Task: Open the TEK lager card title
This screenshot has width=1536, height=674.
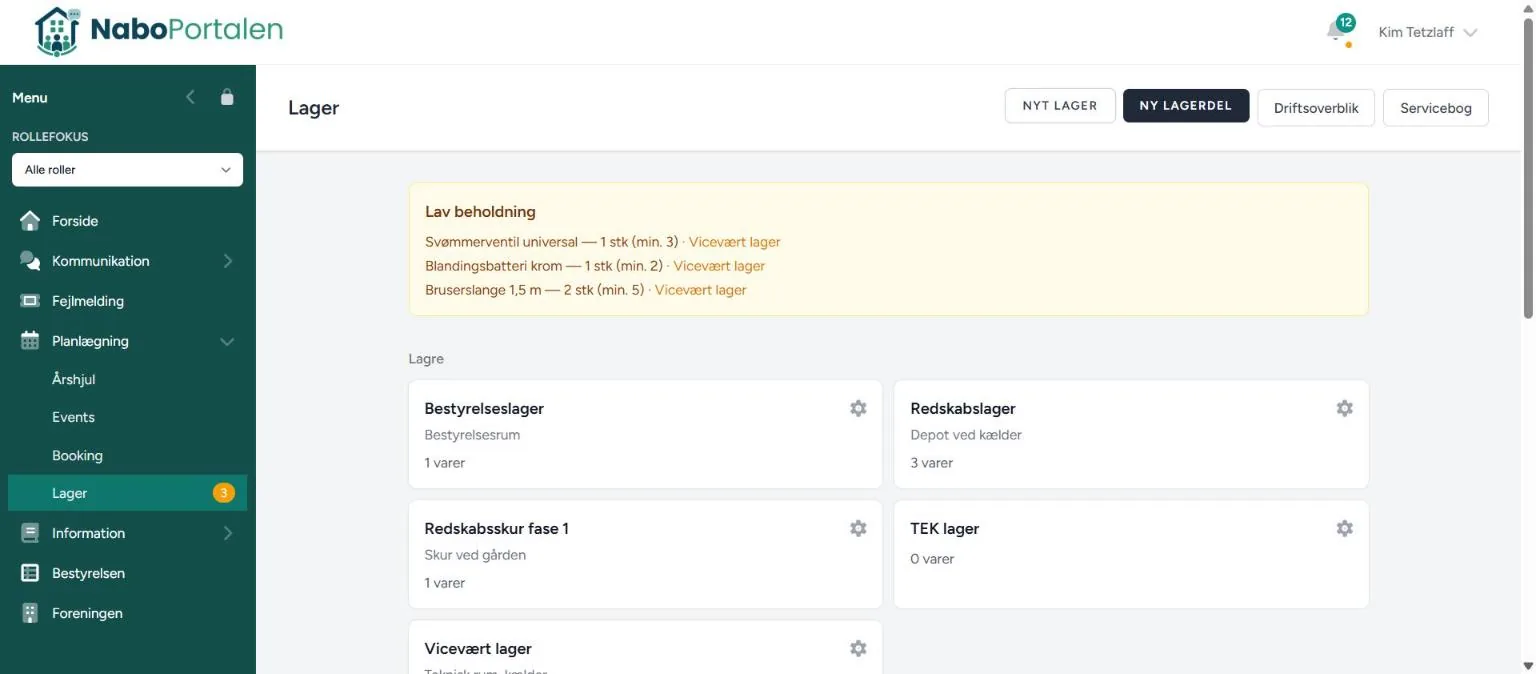Action: pos(944,528)
